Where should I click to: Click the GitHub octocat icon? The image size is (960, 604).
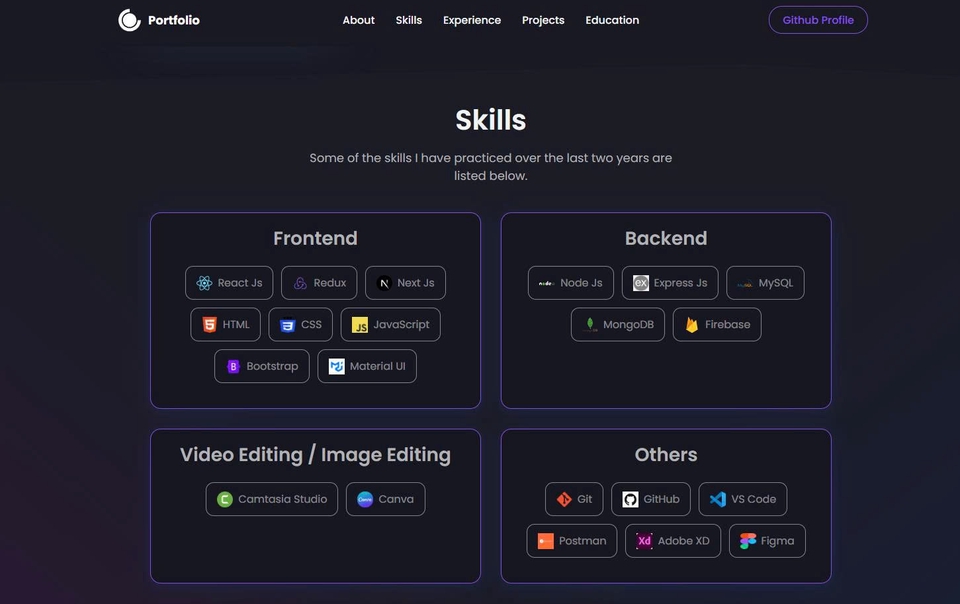(x=630, y=499)
